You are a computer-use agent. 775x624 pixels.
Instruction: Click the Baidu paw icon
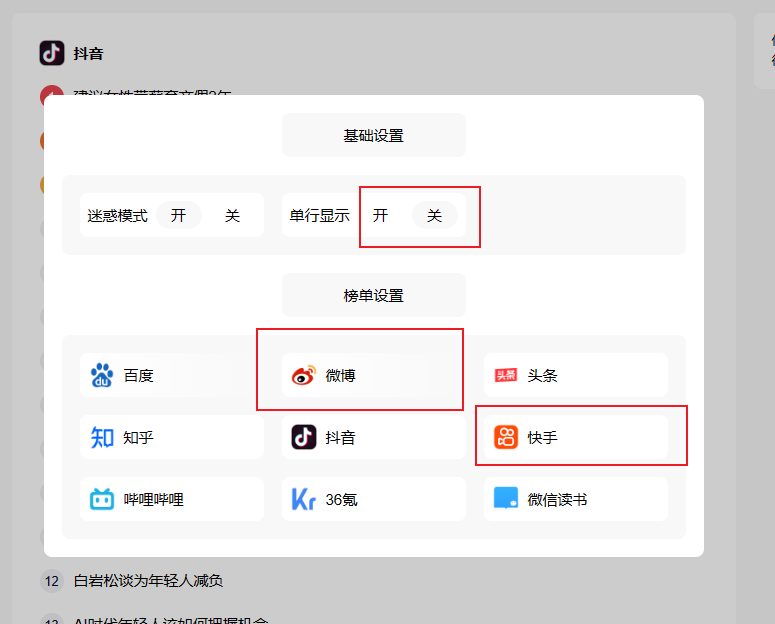102,376
